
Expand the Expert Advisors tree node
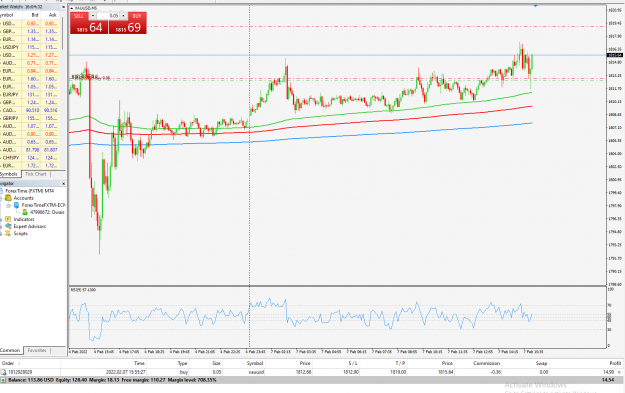(x=1, y=226)
